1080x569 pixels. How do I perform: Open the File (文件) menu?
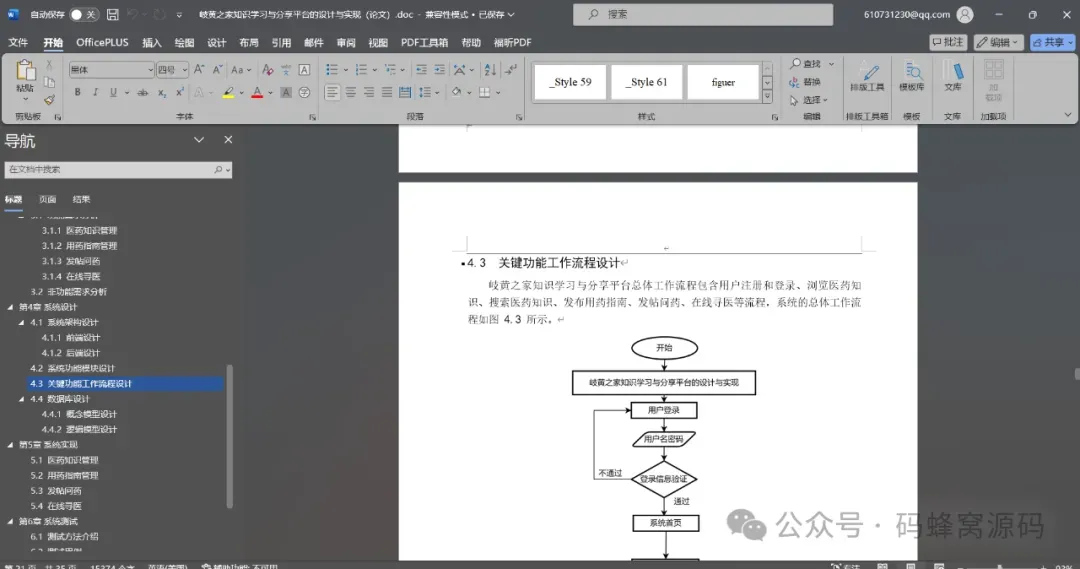point(18,43)
